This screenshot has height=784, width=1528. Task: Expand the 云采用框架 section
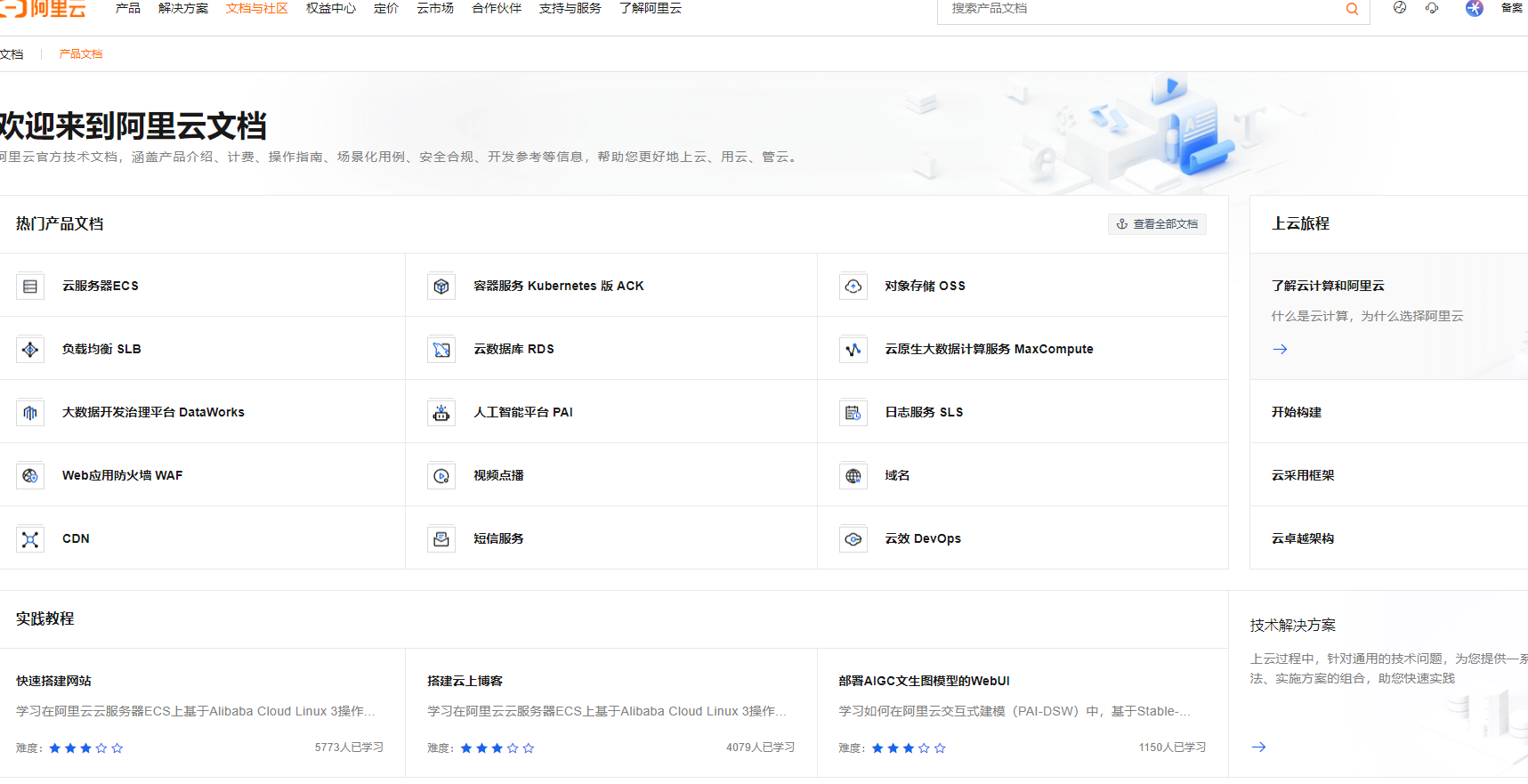click(x=1303, y=475)
